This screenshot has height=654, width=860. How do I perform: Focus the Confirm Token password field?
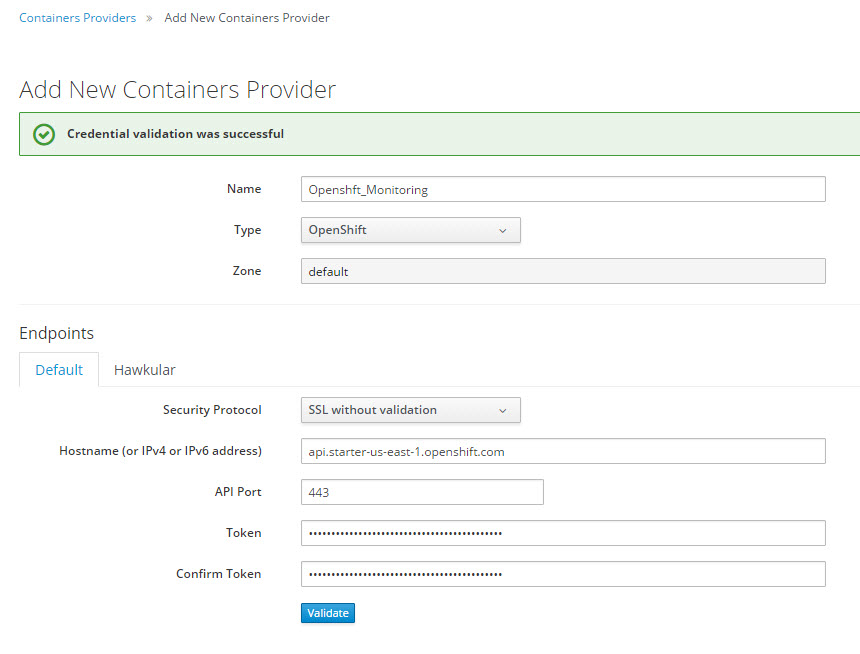click(562, 574)
